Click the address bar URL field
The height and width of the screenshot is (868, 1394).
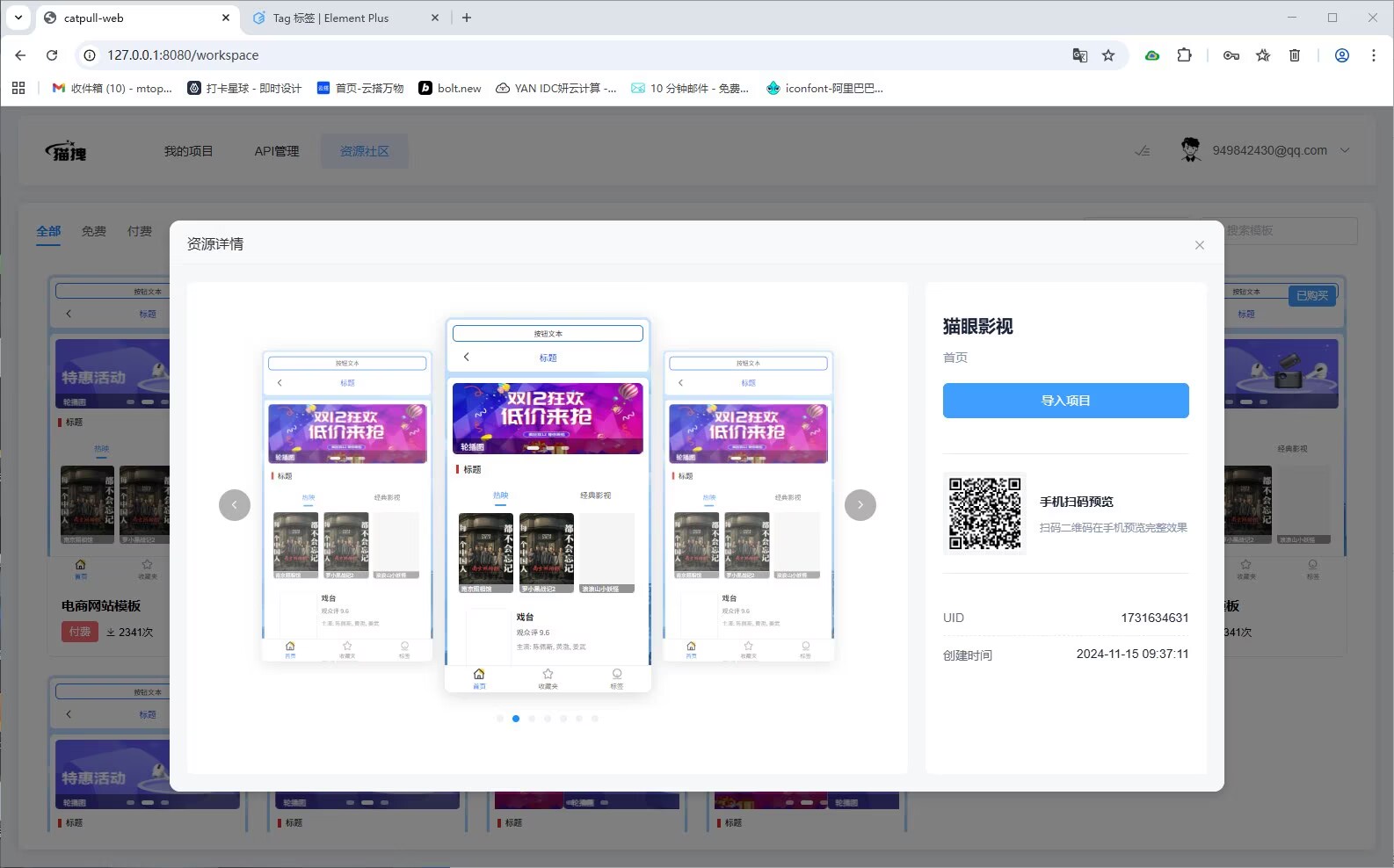[x=527, y=55]
